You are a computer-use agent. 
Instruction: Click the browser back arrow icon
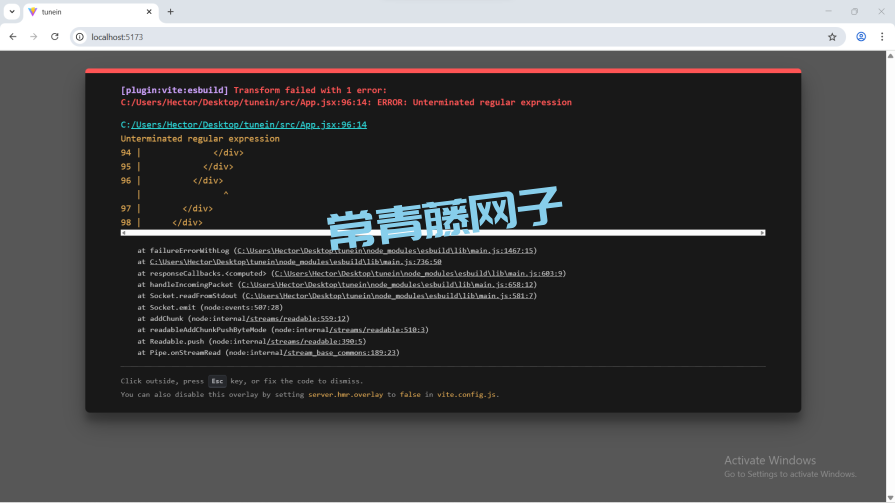[13, 37]
